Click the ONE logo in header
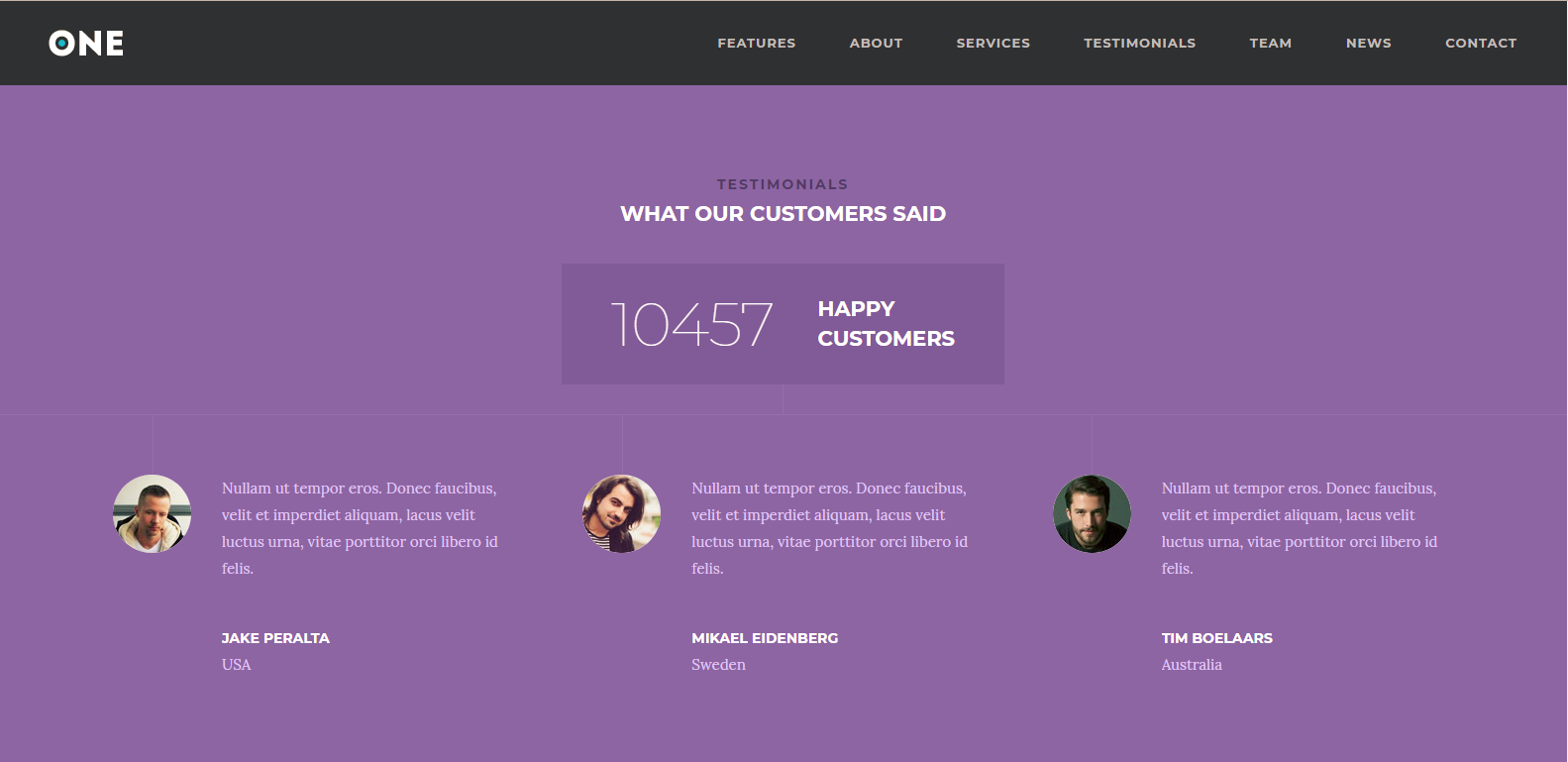1568x762 pixels. 86,44
